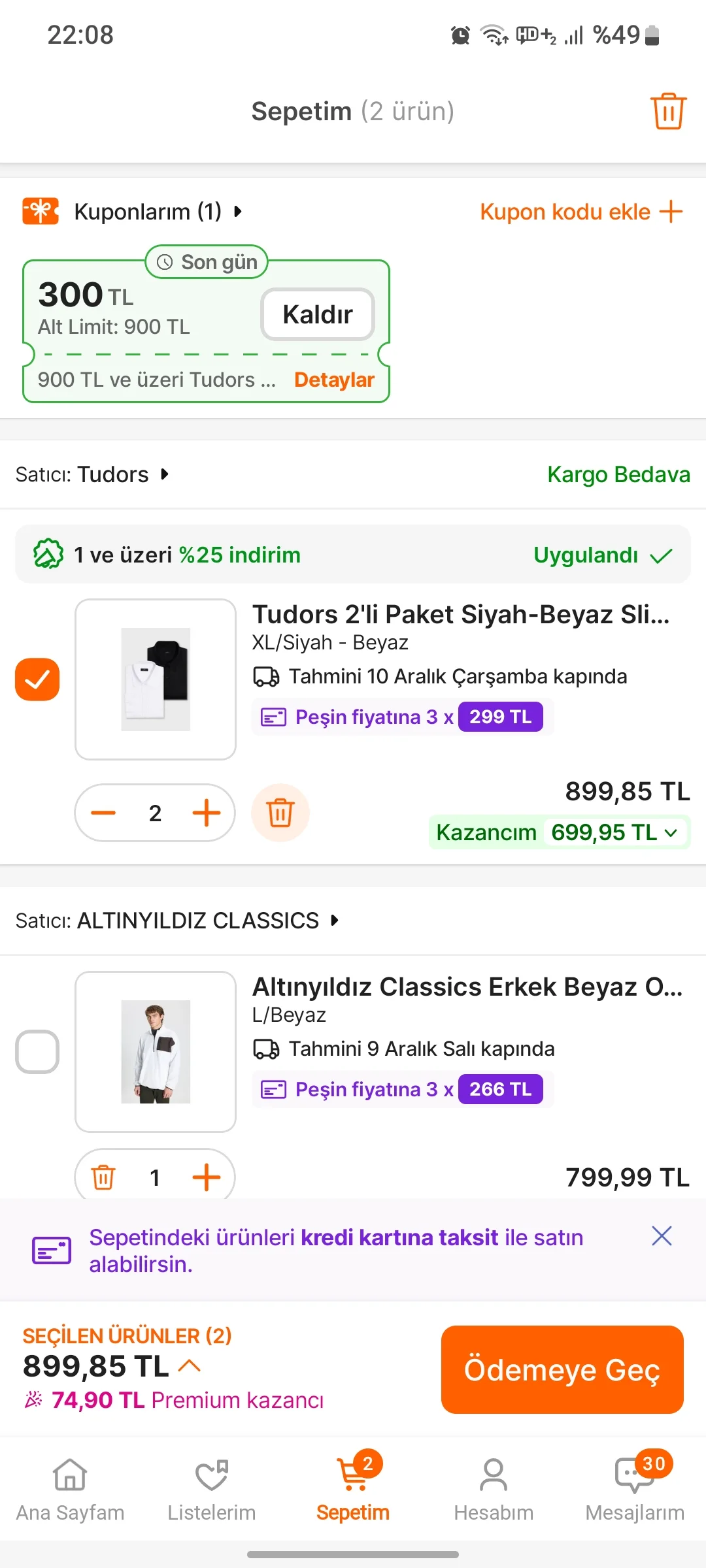Tap Kaldır to remove the coupon
Screen dimensions: 706x1568
click(x=318, y=314)
